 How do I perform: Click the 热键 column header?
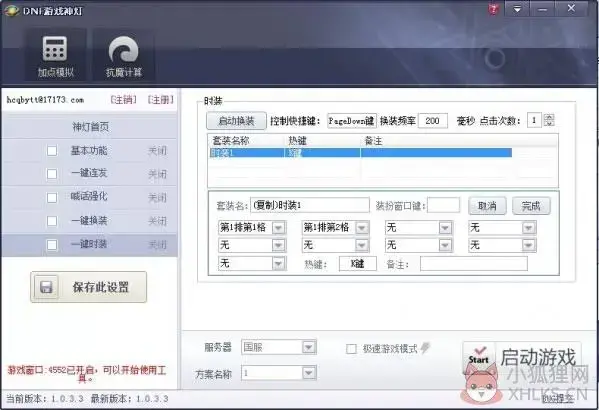click(x=298, y=141)
